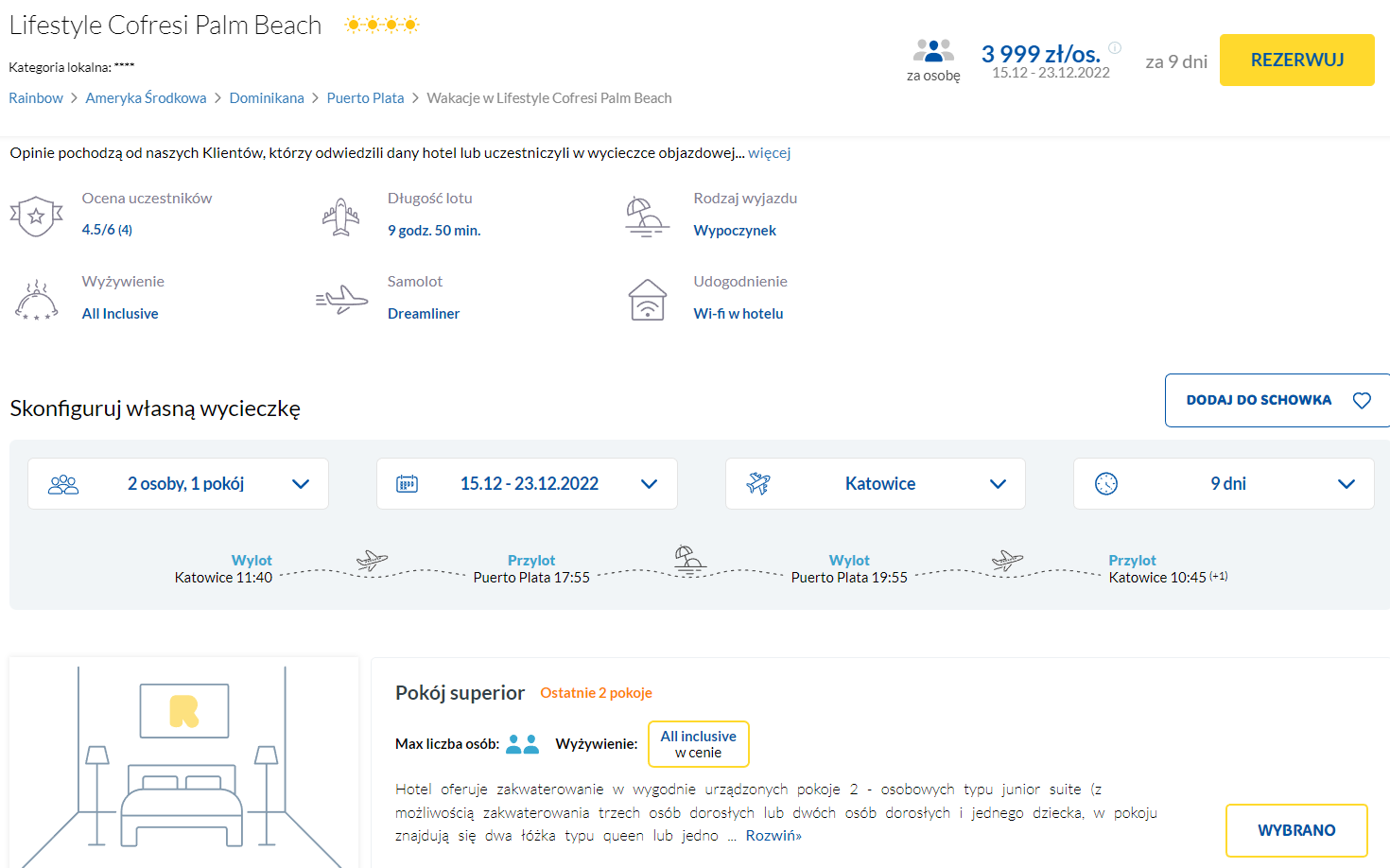
Task: Click the airplane icon beside Długość lotu
Action: tap(340, 217)
